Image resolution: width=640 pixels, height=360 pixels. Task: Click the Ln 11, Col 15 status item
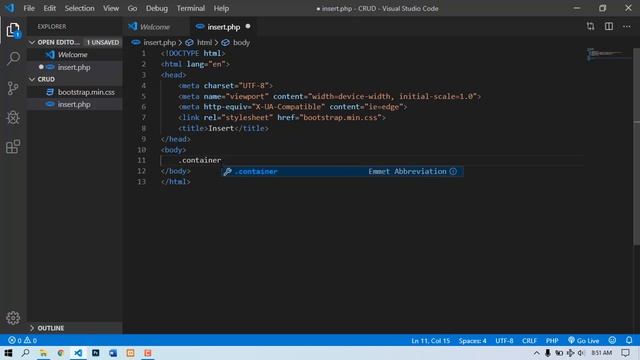(x=430, y=340)
